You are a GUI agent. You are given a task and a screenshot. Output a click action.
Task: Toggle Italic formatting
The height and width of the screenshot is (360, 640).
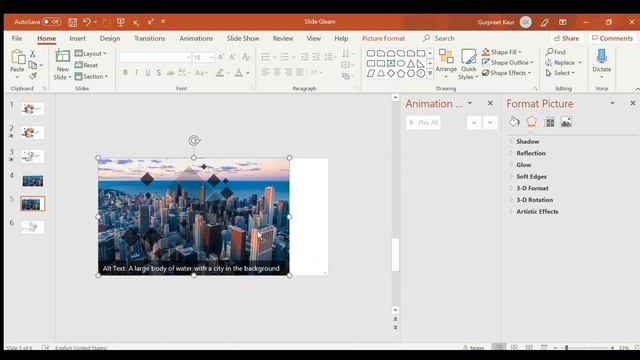click(136, 73)
